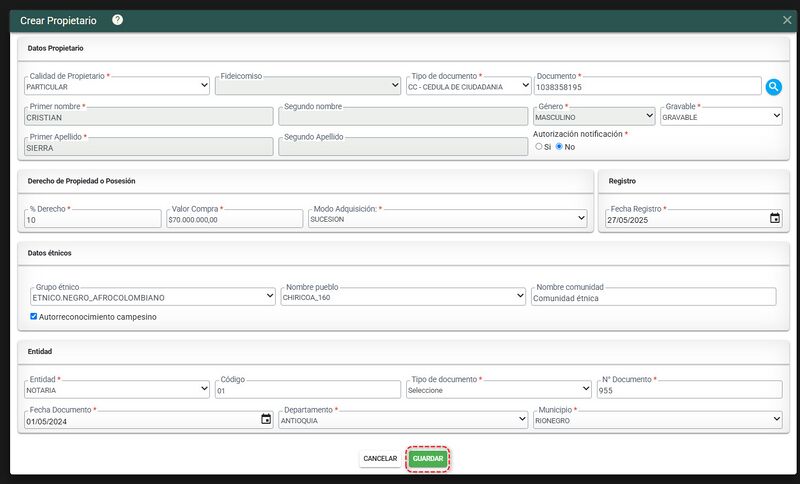This screenshot has height=484, width=800.
Task: Click the % Derecho field
Action: point(92,219)
